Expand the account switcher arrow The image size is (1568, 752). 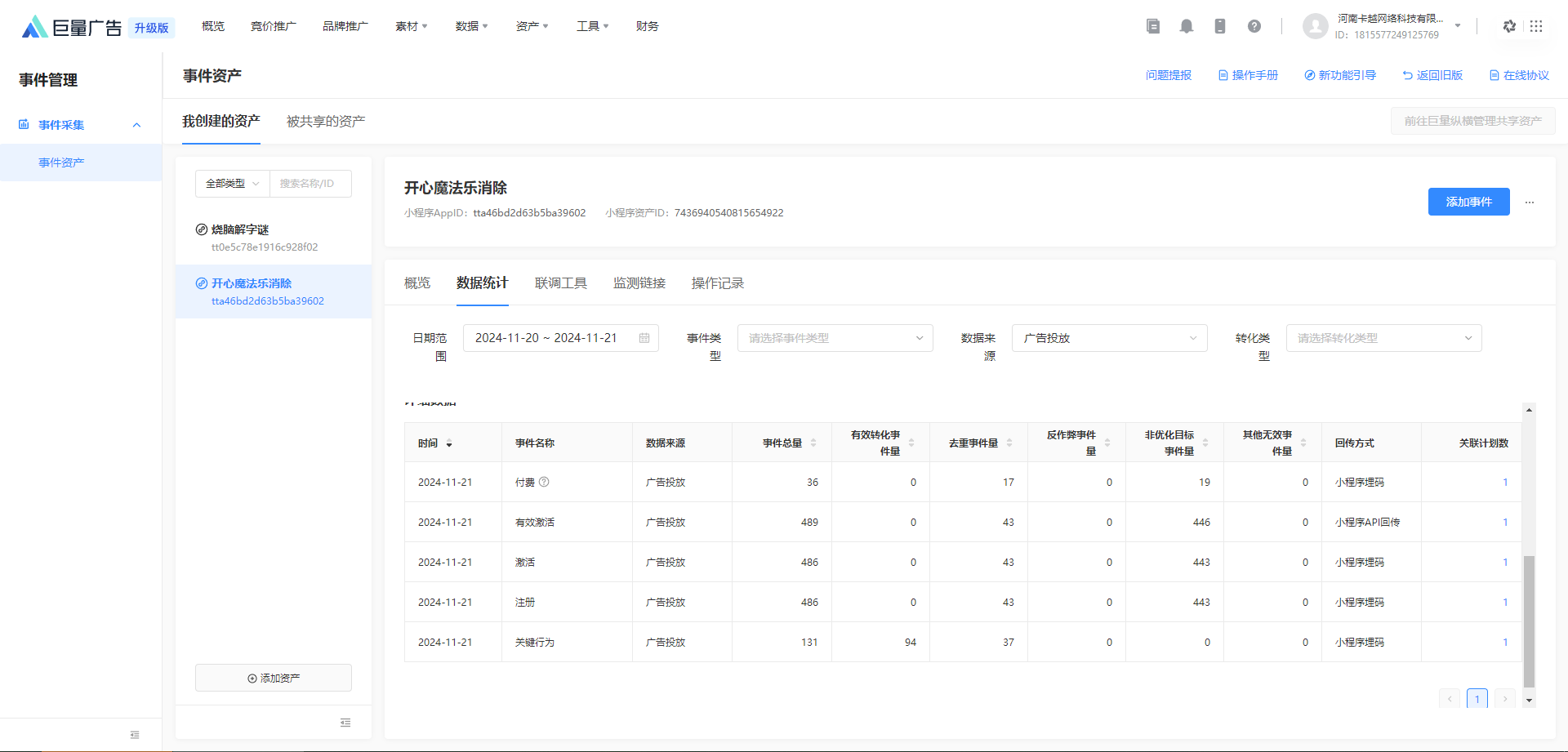point(1458,26)
